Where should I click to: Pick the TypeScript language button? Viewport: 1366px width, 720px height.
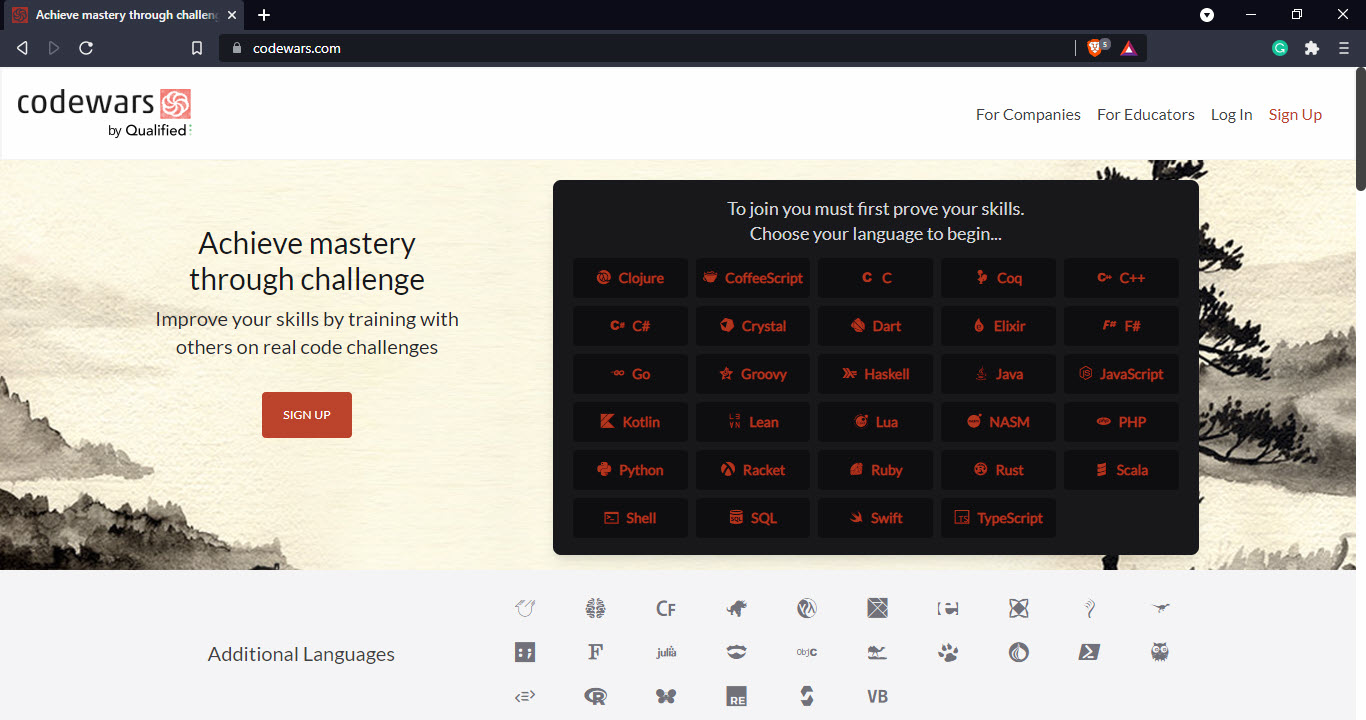point(998,518)
